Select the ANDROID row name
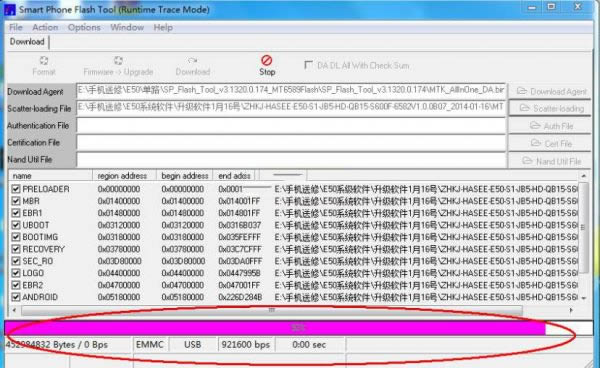The height and width of the screenshot is (368, 600). click(x=40, y=297)
